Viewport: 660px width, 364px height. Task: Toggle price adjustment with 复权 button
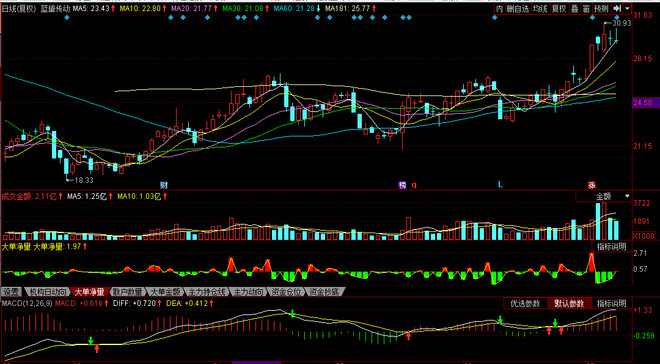click(x=559, y=8)
